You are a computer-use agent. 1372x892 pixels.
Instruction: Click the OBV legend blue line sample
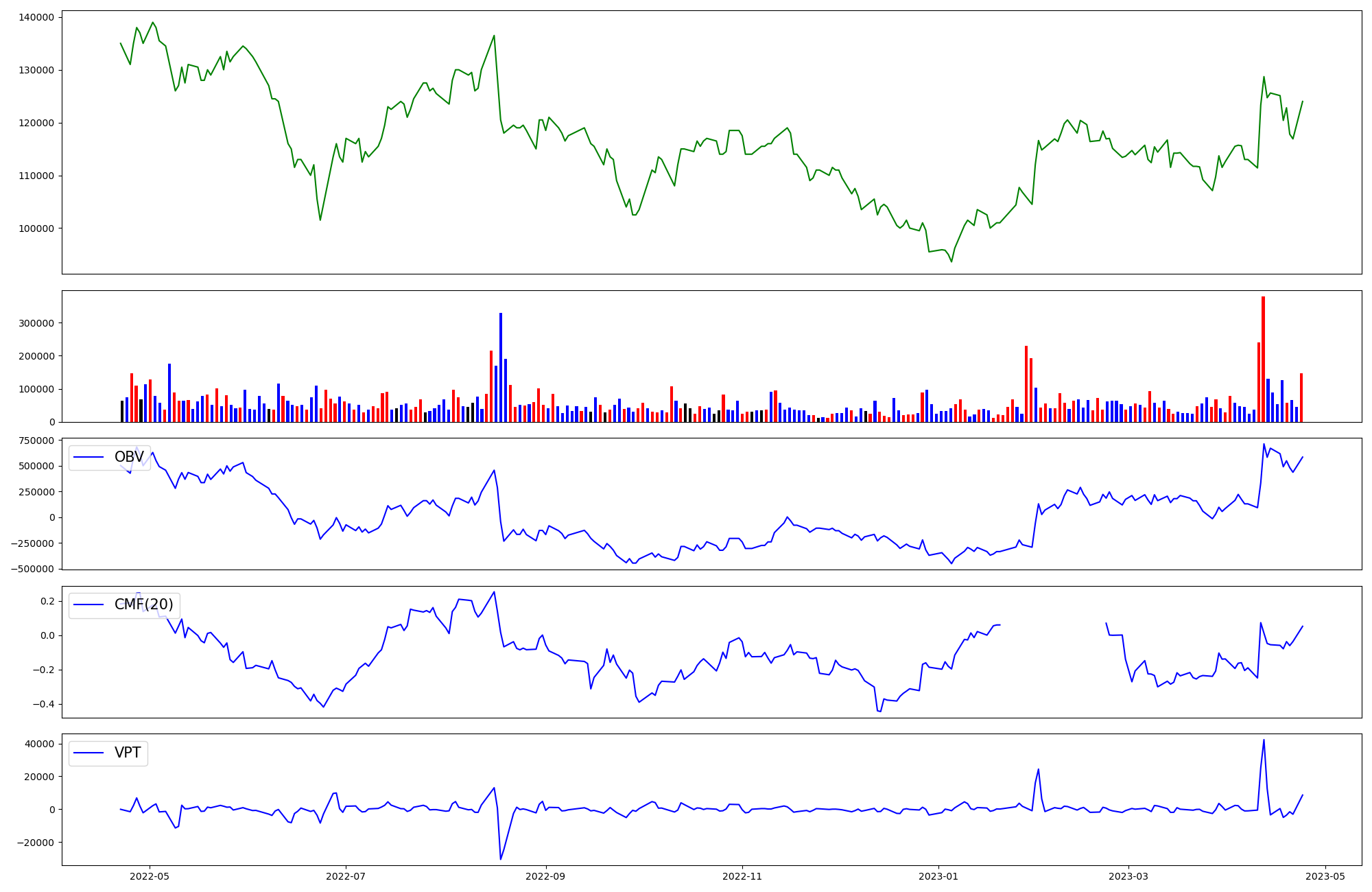[x=88, y=457]
